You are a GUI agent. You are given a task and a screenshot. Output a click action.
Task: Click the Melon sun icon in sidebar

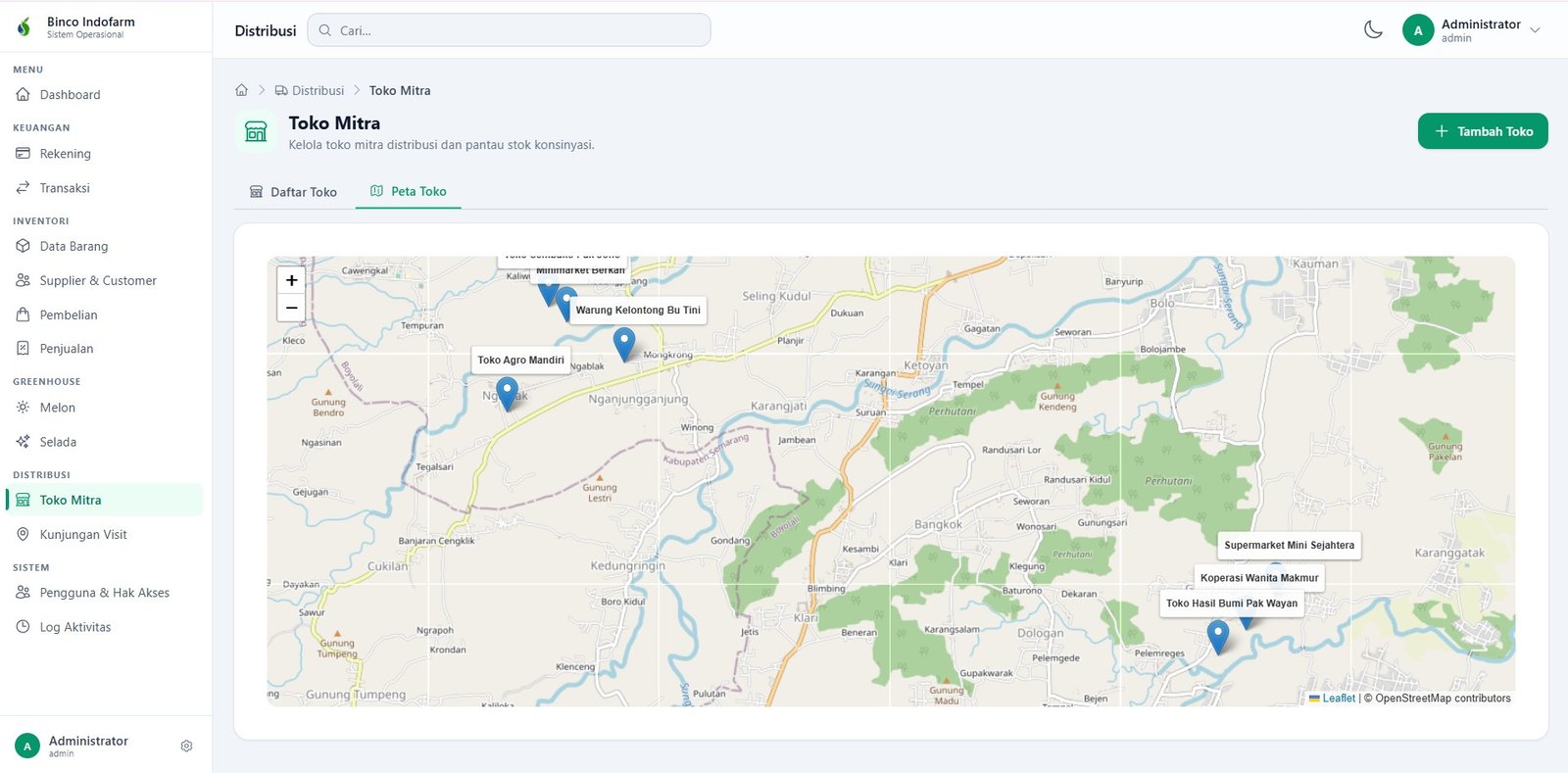click(23, 407)
